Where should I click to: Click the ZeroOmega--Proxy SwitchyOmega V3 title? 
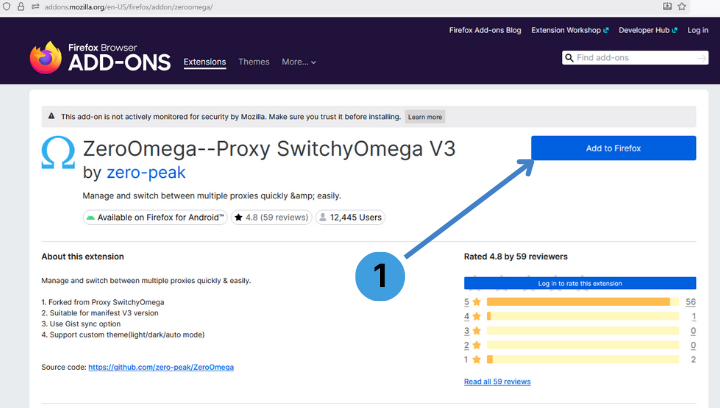269,149
